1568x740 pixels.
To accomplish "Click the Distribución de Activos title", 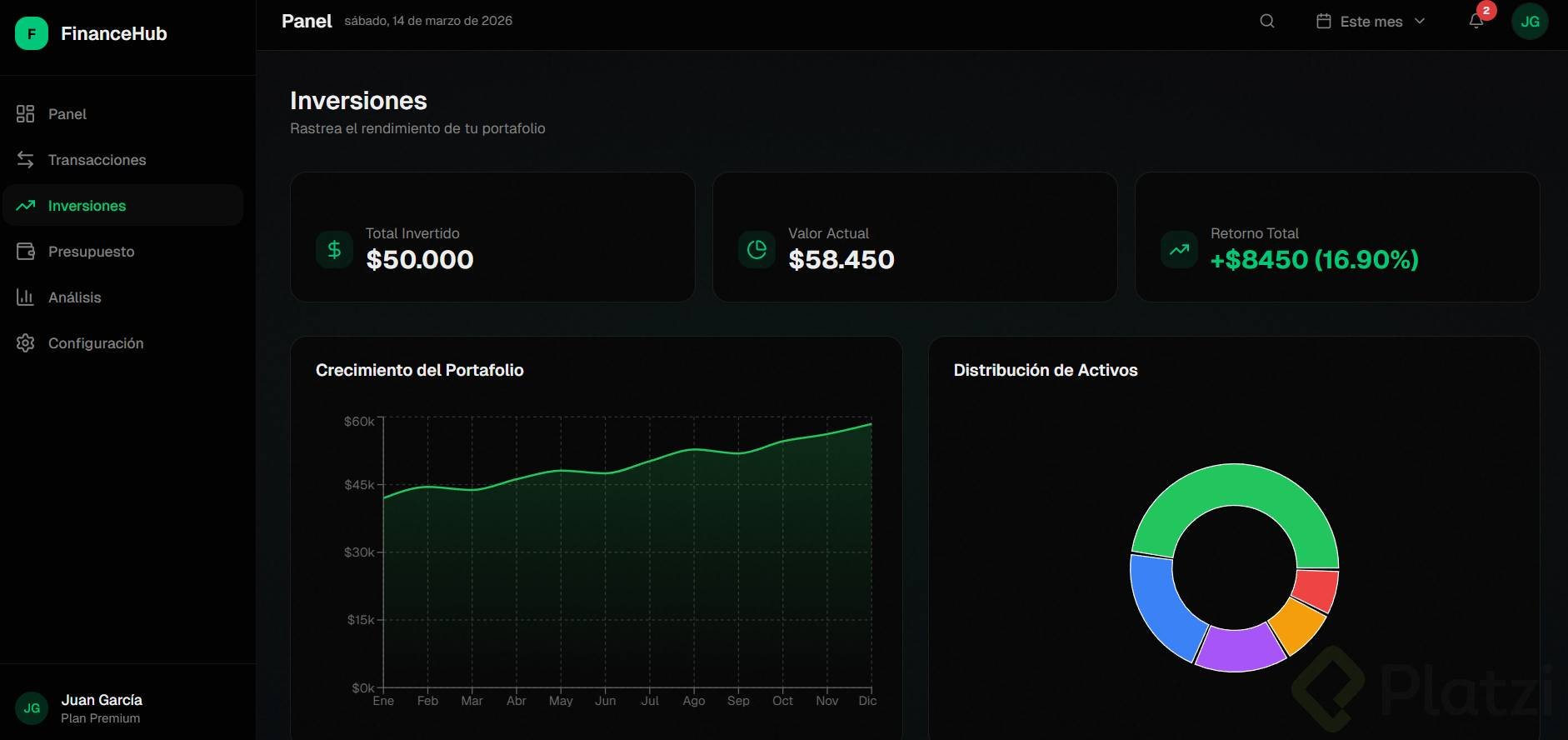I will [x=1046, y=370].
